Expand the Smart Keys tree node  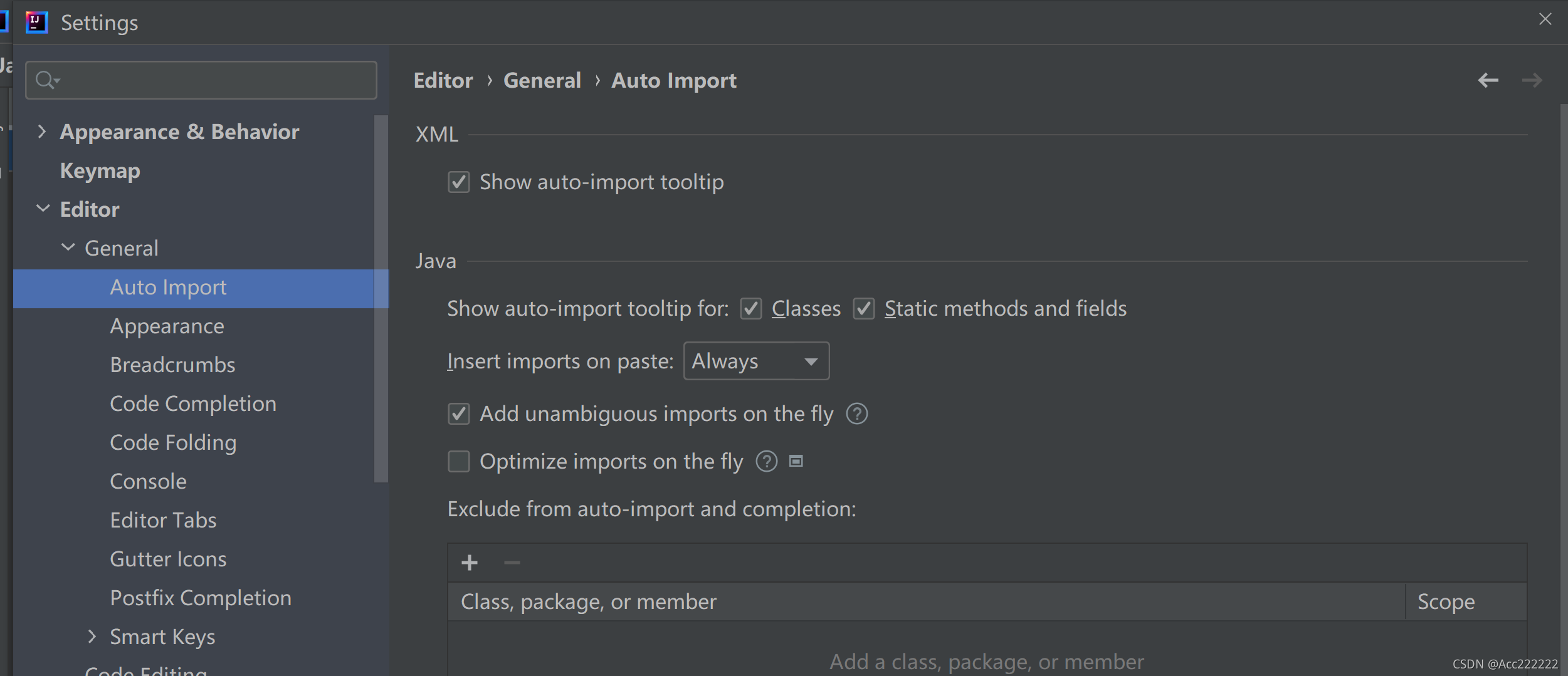click(92, 637)
